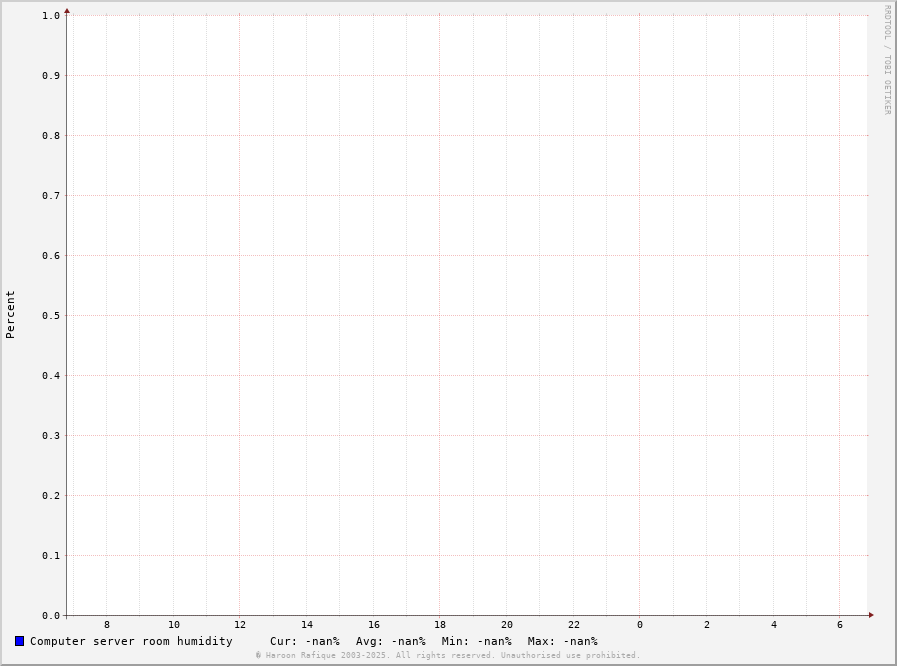Select the 1.0 label on y-axis
Image resolution: width=897 pixels, height=666 pixels.
[x=51, y=16]
